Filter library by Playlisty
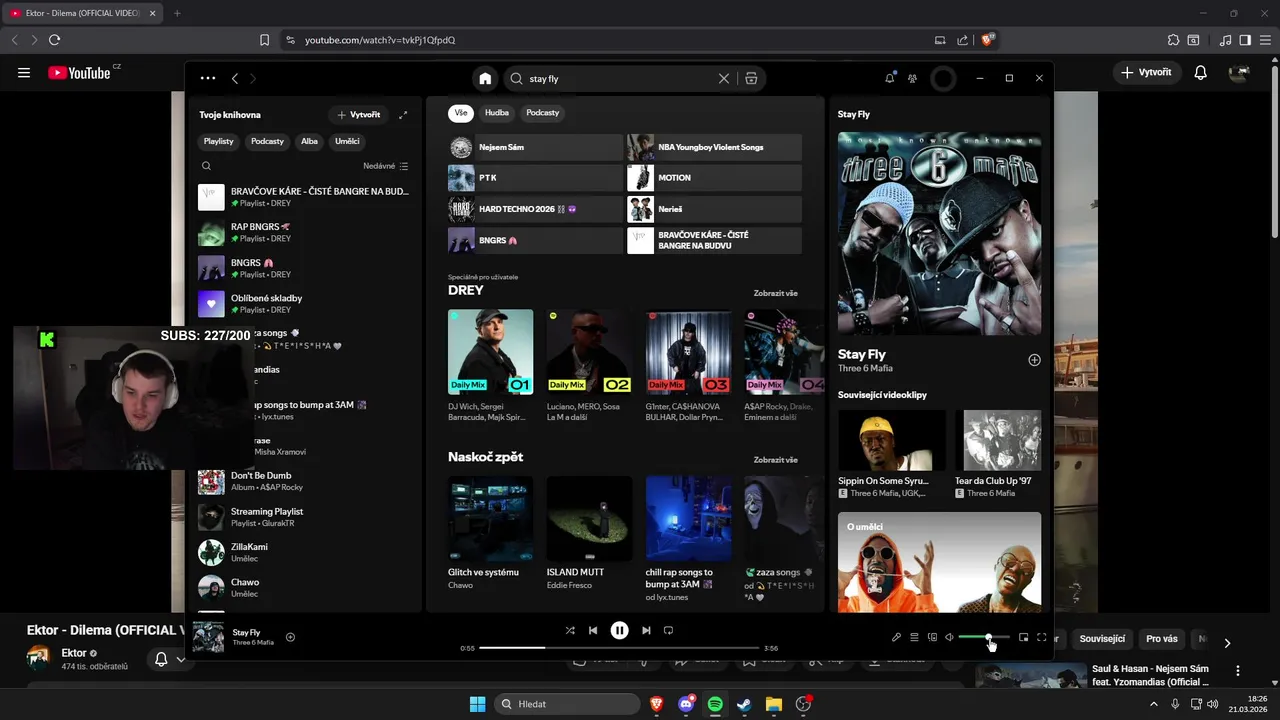The image size is (1280, 720). pyautogui.click(x=219, y=141)
